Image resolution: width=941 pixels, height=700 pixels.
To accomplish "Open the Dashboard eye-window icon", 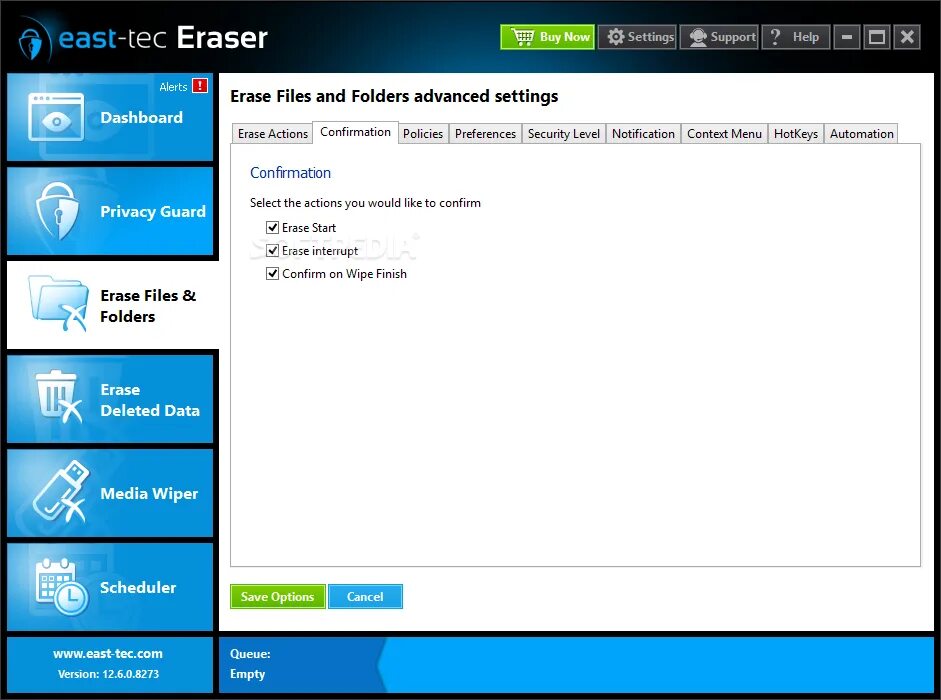I will tap(56, 117).
